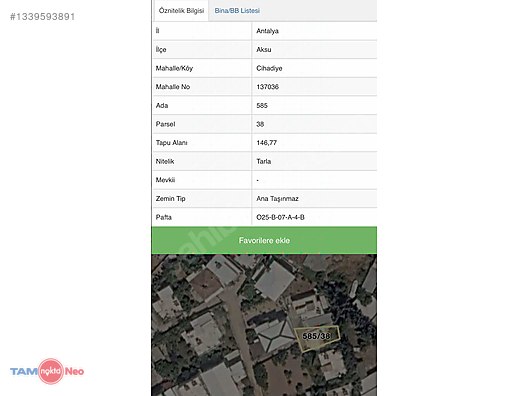Screen dimensions: 528x396
Task: Click the Tapu Alanı row label
Action: coord(171,143)
